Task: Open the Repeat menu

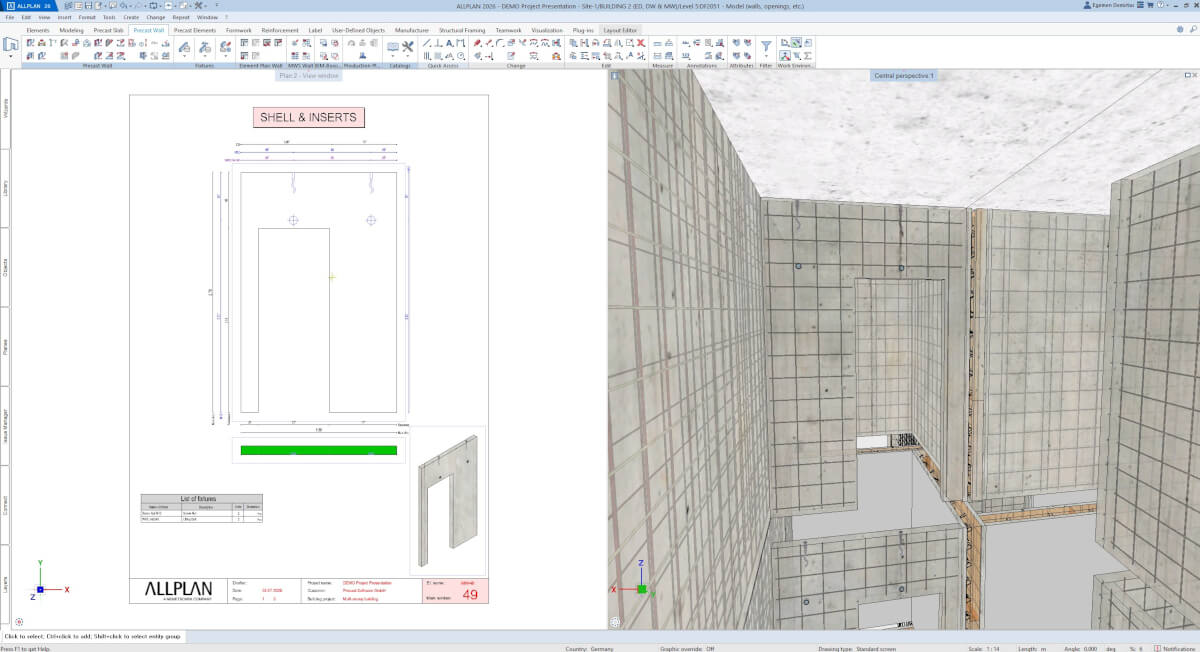Action: tap(181, 17)
